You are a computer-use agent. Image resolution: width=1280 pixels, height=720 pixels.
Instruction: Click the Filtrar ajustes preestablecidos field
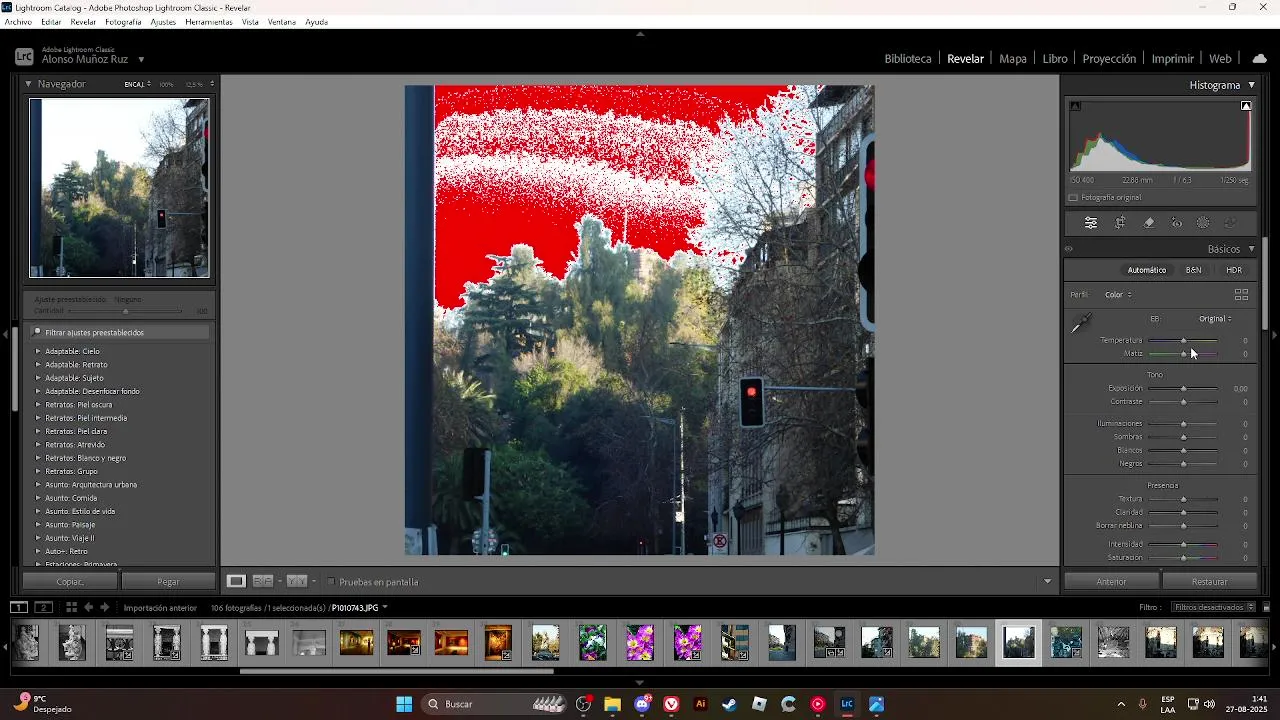coord(119,332)
